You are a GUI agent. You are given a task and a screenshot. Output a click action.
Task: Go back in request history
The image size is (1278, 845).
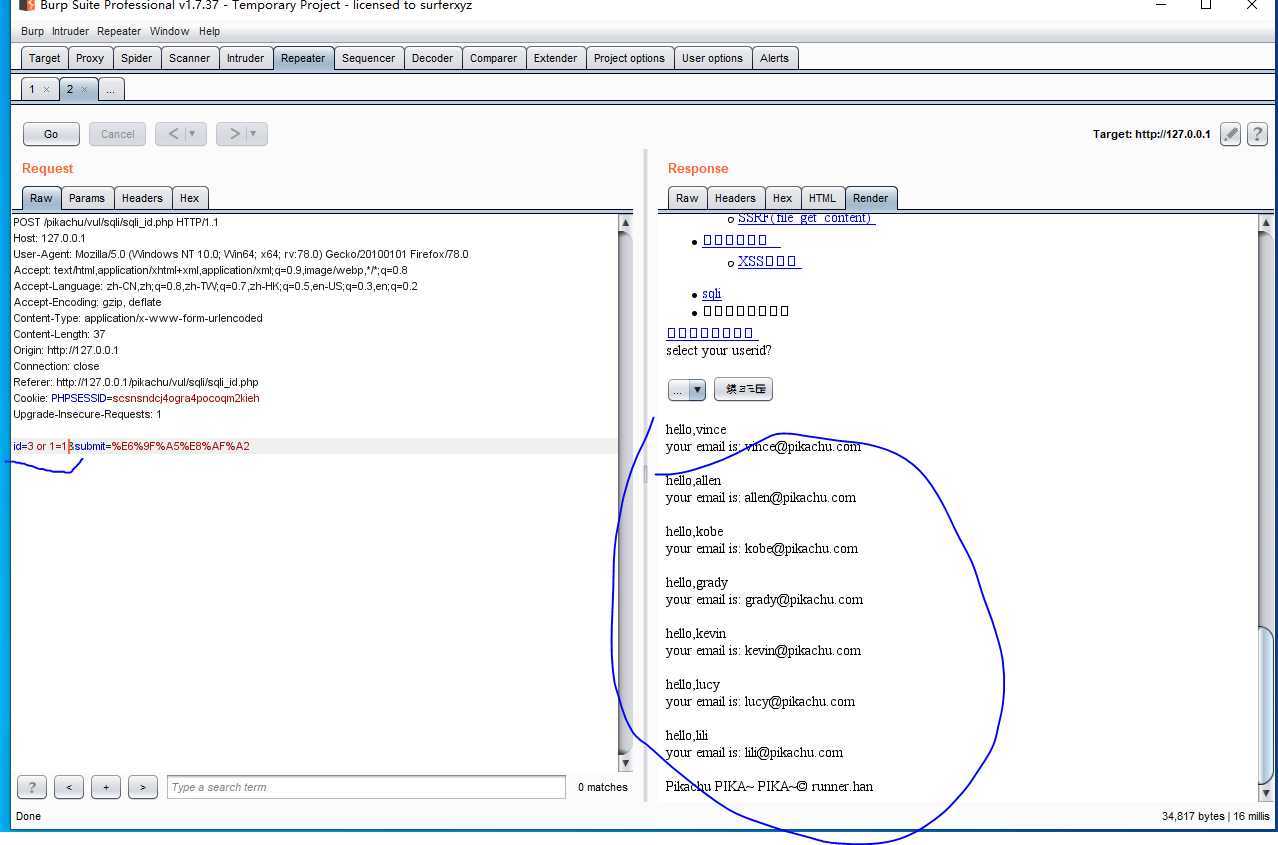coord(173,134)
